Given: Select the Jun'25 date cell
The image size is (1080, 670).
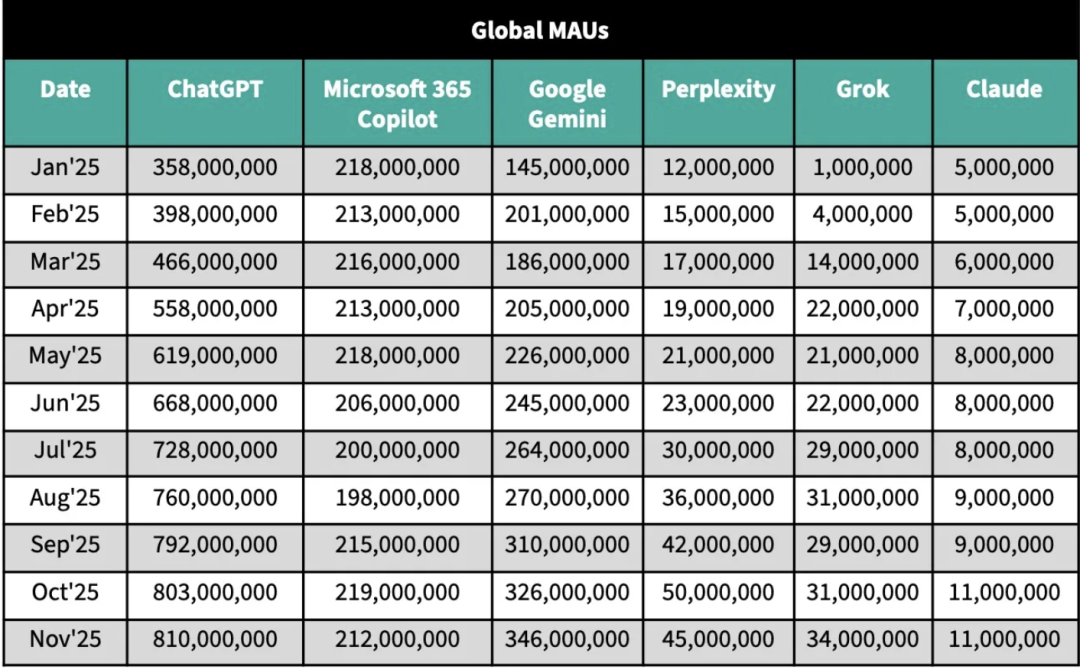Looking at the screenshot, I should tap(65, 403).
